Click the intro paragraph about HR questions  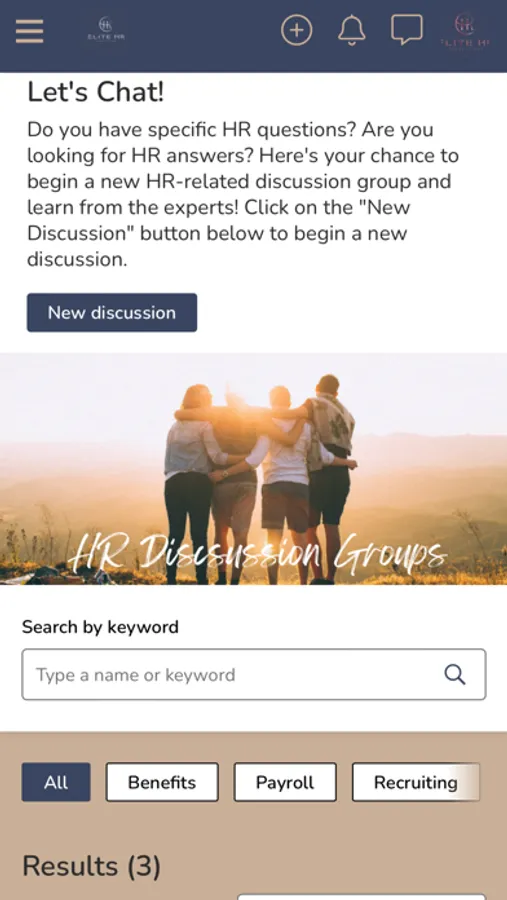[243, 194]
